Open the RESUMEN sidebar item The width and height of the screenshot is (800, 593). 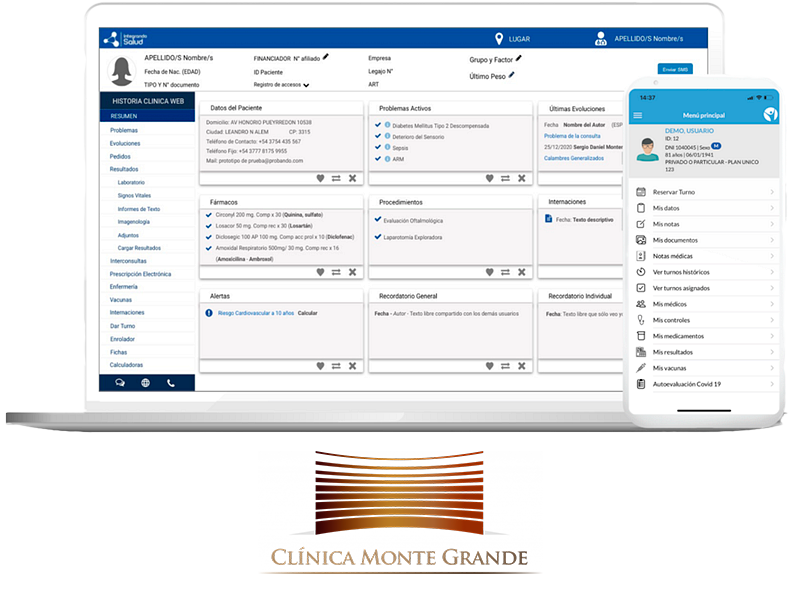coord(123,116)
